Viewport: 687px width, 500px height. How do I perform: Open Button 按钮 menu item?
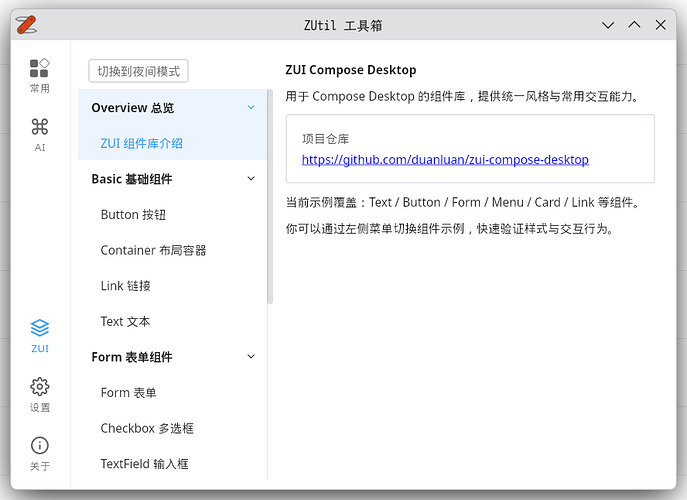click(x=172, y=214)
